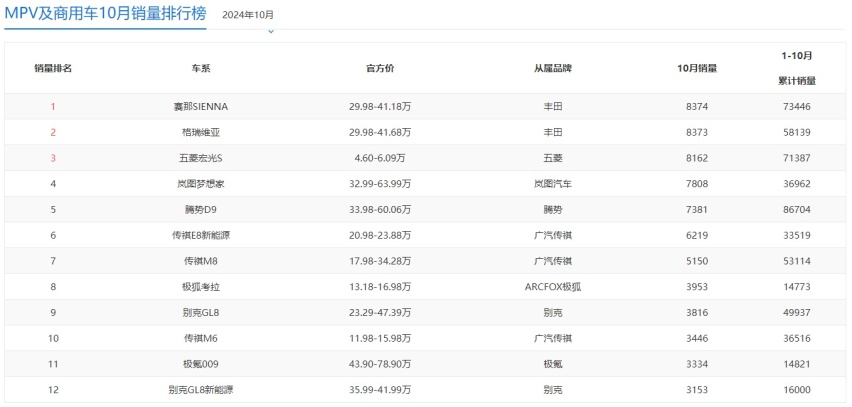852x407 pixels.
Task: Click cumulative sales value 73446
Action: [x=797, y=107]
